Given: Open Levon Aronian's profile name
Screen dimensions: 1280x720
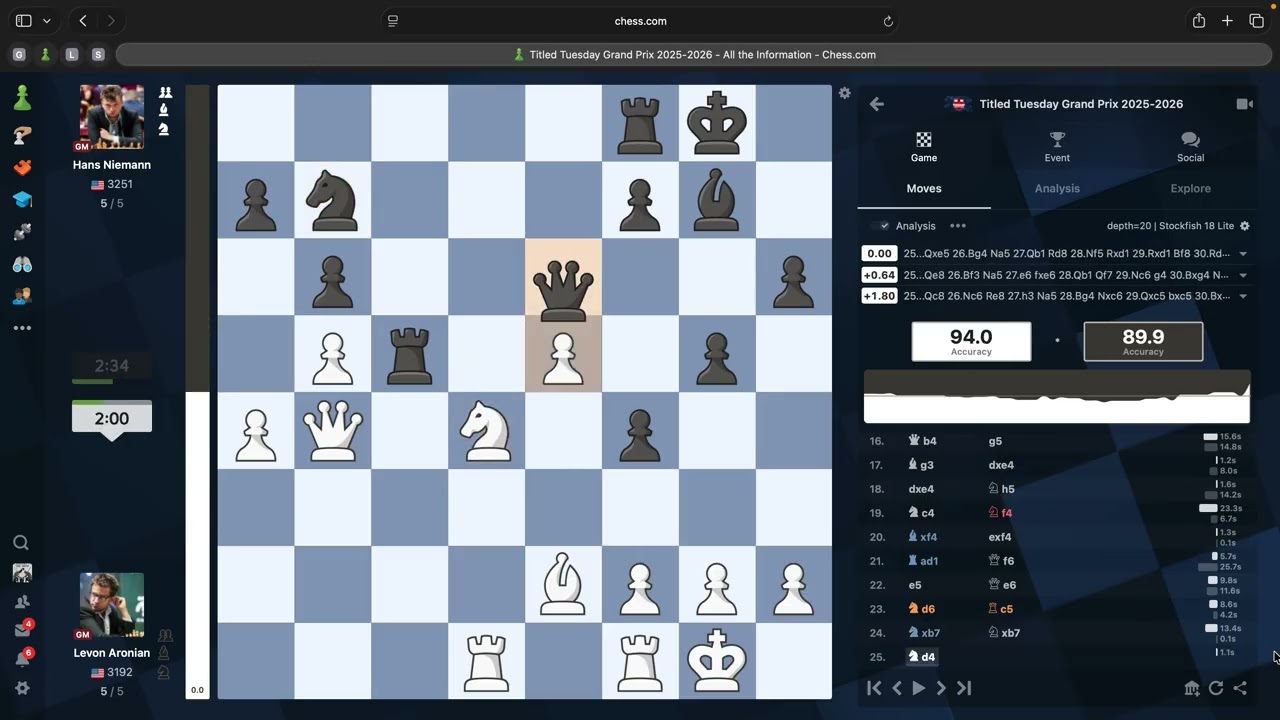Looking at the screenshot, I should [112, 653].
